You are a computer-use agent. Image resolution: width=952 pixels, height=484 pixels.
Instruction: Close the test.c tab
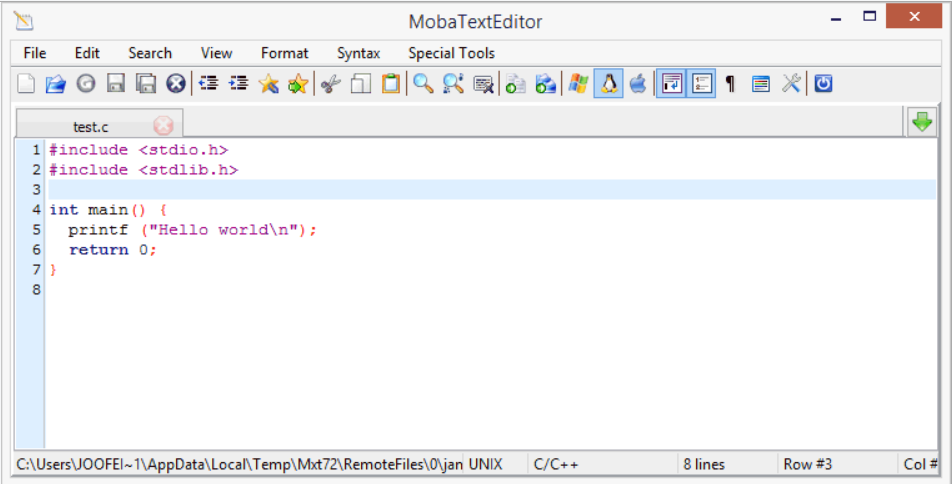(x=163, y=126)
